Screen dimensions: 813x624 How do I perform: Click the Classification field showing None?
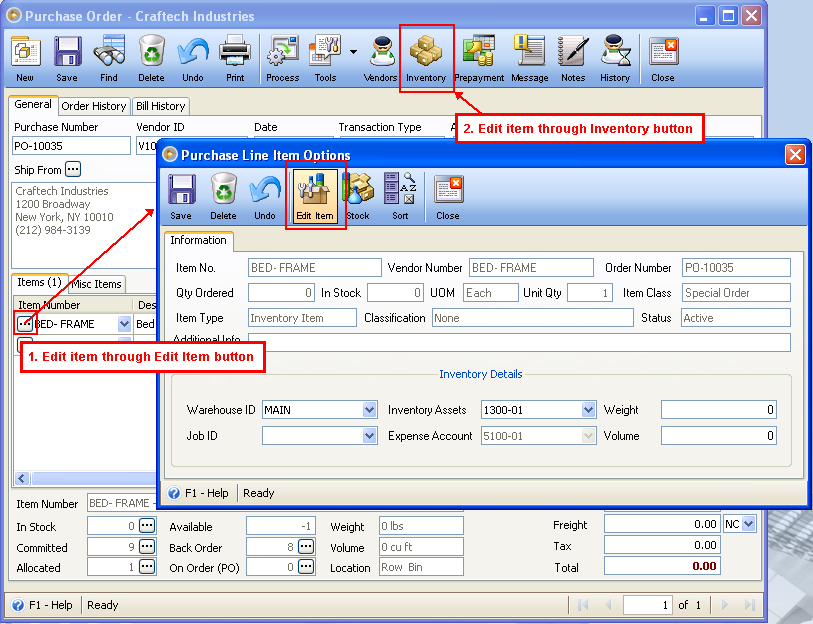point(532,318)
